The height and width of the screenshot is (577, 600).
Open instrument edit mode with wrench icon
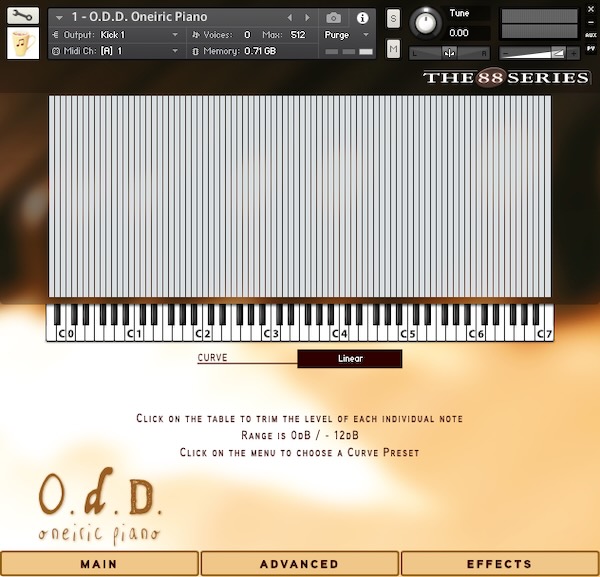tap(23, 15)
